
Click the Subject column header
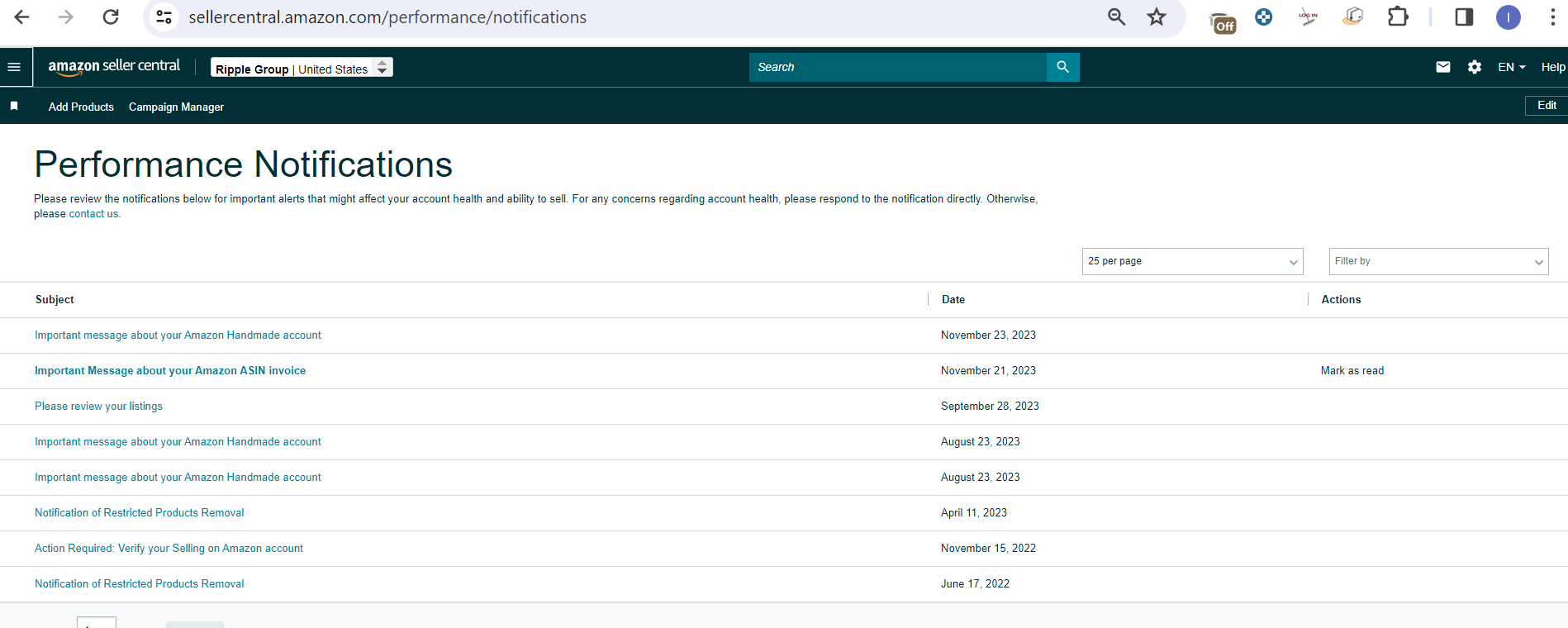click(x=55, y=300)
